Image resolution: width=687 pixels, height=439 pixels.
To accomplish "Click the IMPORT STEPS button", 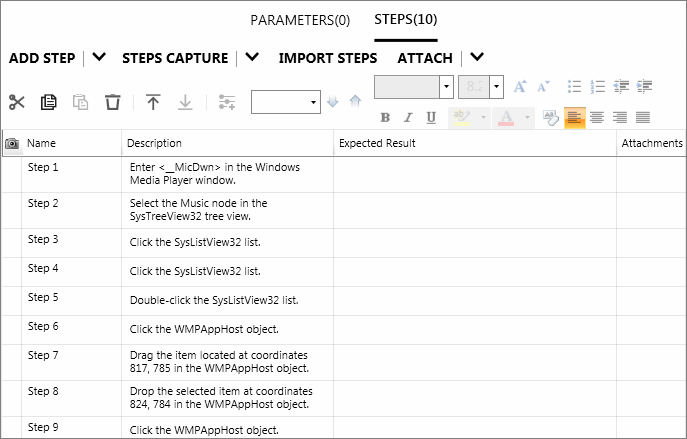I will tap(327, 58).
